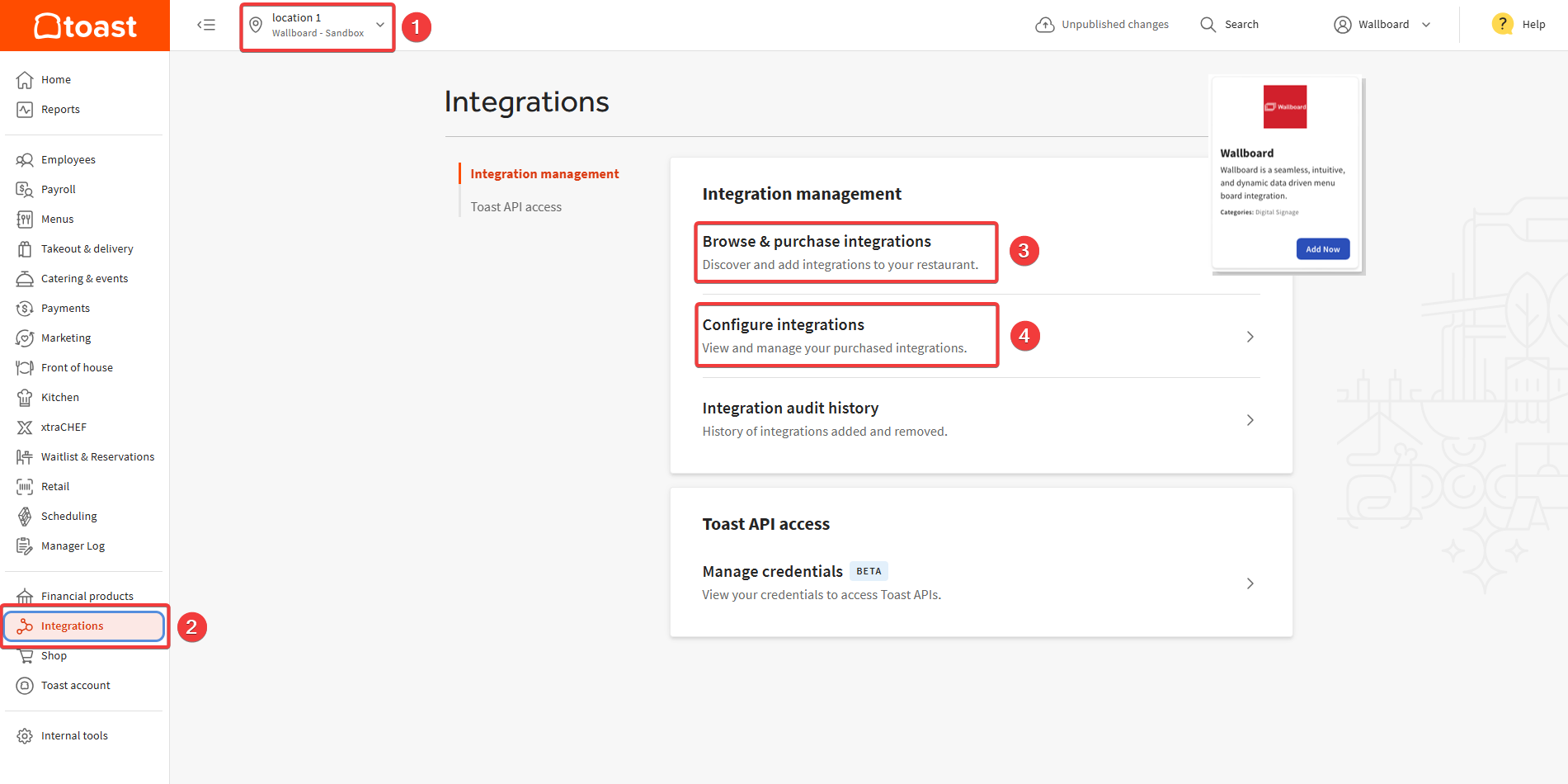Click Add Now on Wallboard card
This screenshot has height=784, width=1568.
[1322, 249]
